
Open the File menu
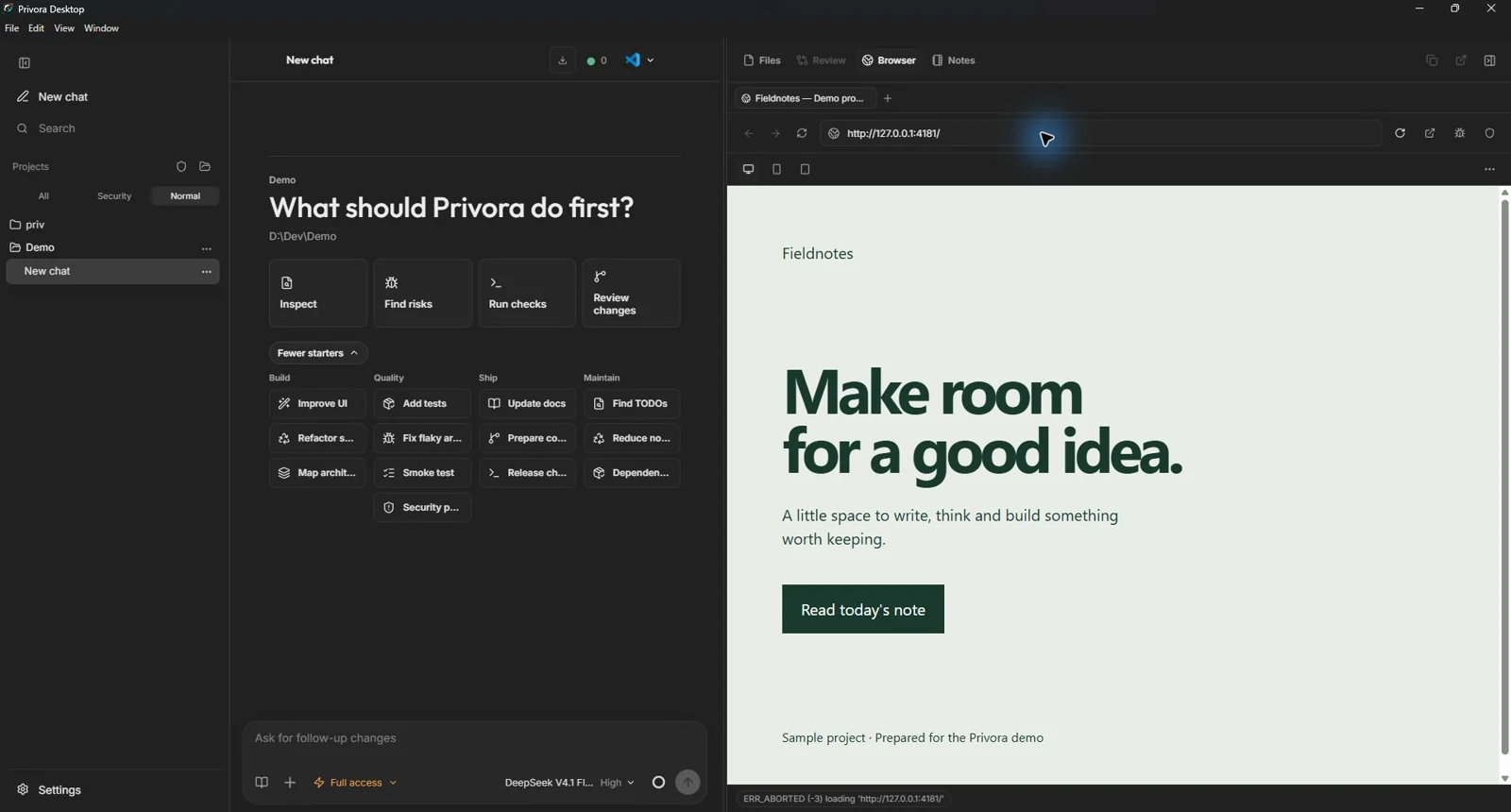click(11, 28)
